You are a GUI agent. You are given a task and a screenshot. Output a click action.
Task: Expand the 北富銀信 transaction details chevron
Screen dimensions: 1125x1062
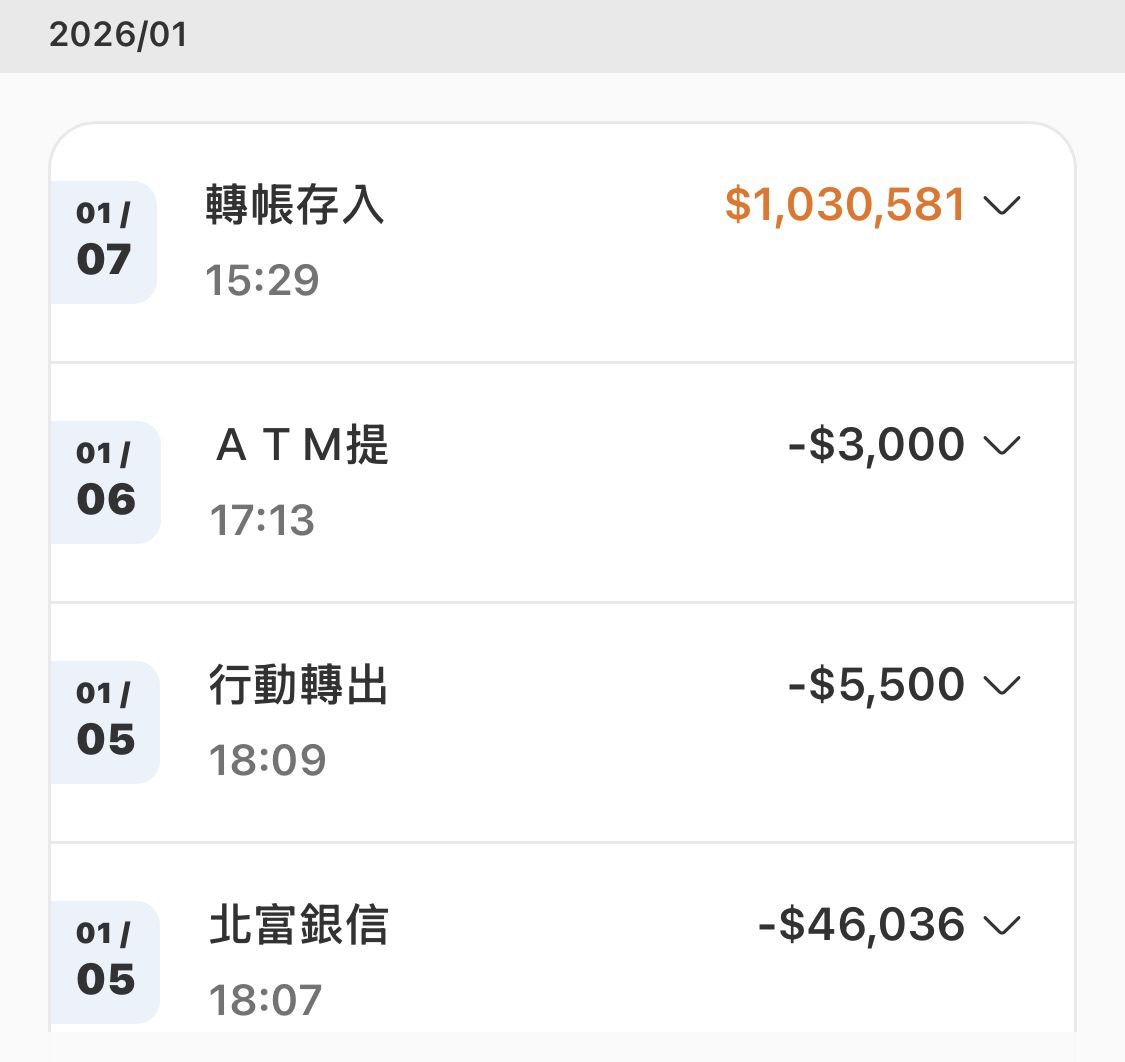[1000, 926]
